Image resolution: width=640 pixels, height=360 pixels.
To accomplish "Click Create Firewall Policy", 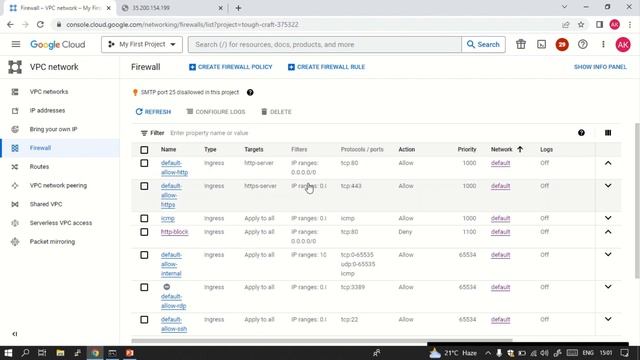I will click(231, 67).
